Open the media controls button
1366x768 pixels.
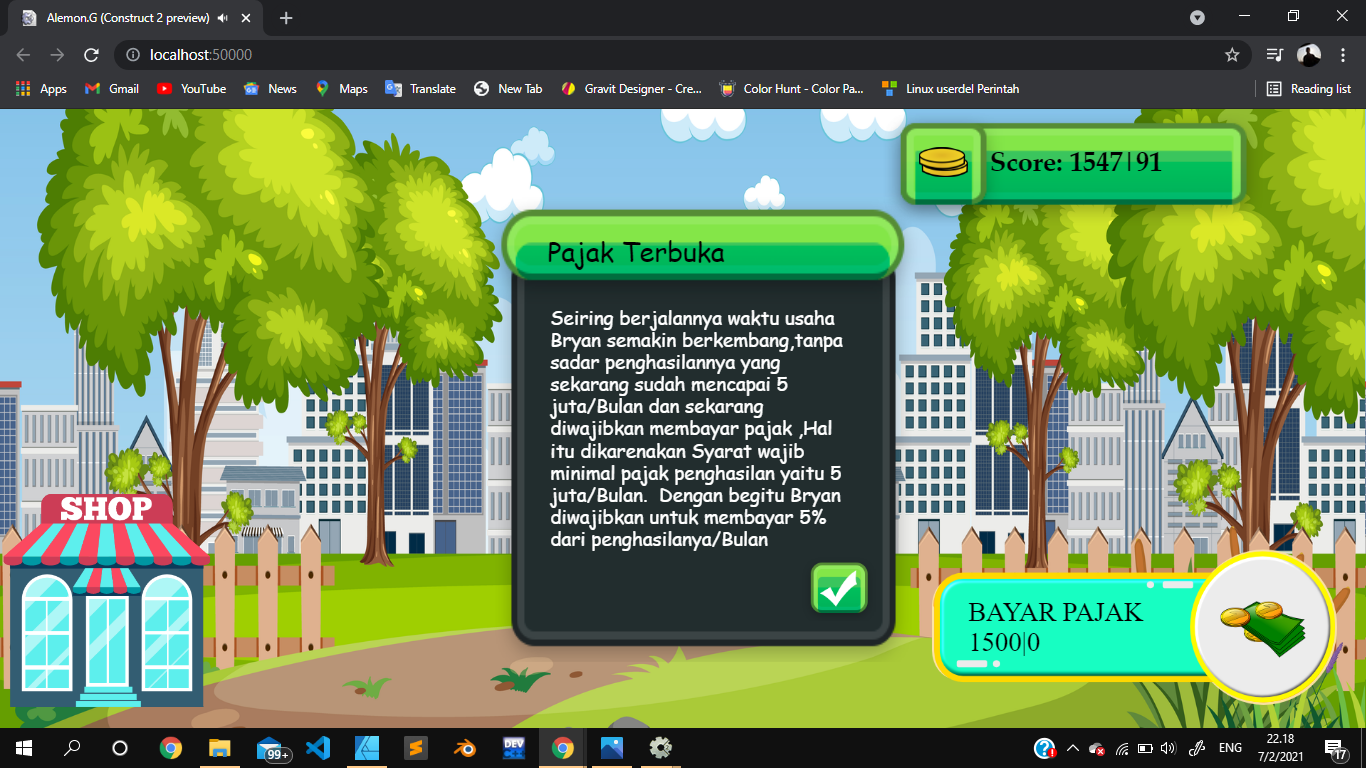[1274, 55]
